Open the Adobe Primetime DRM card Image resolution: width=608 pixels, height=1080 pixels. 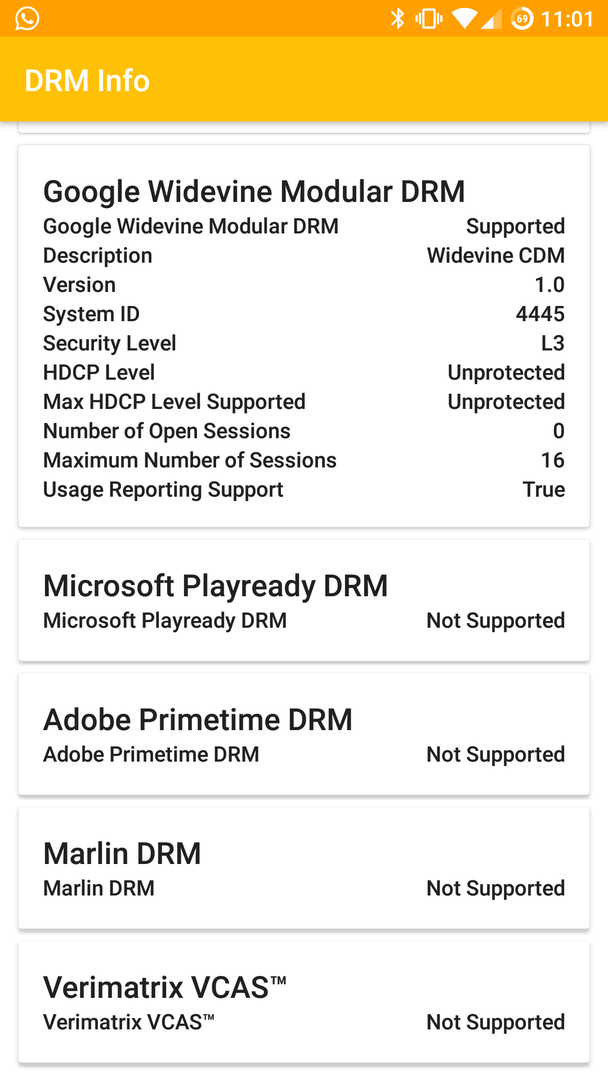coord(303,734)
